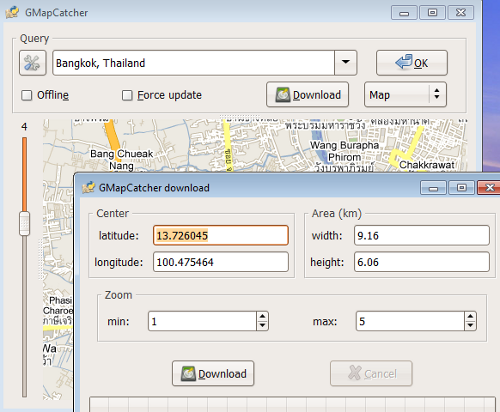Click the latitude input field

(221, 235)
